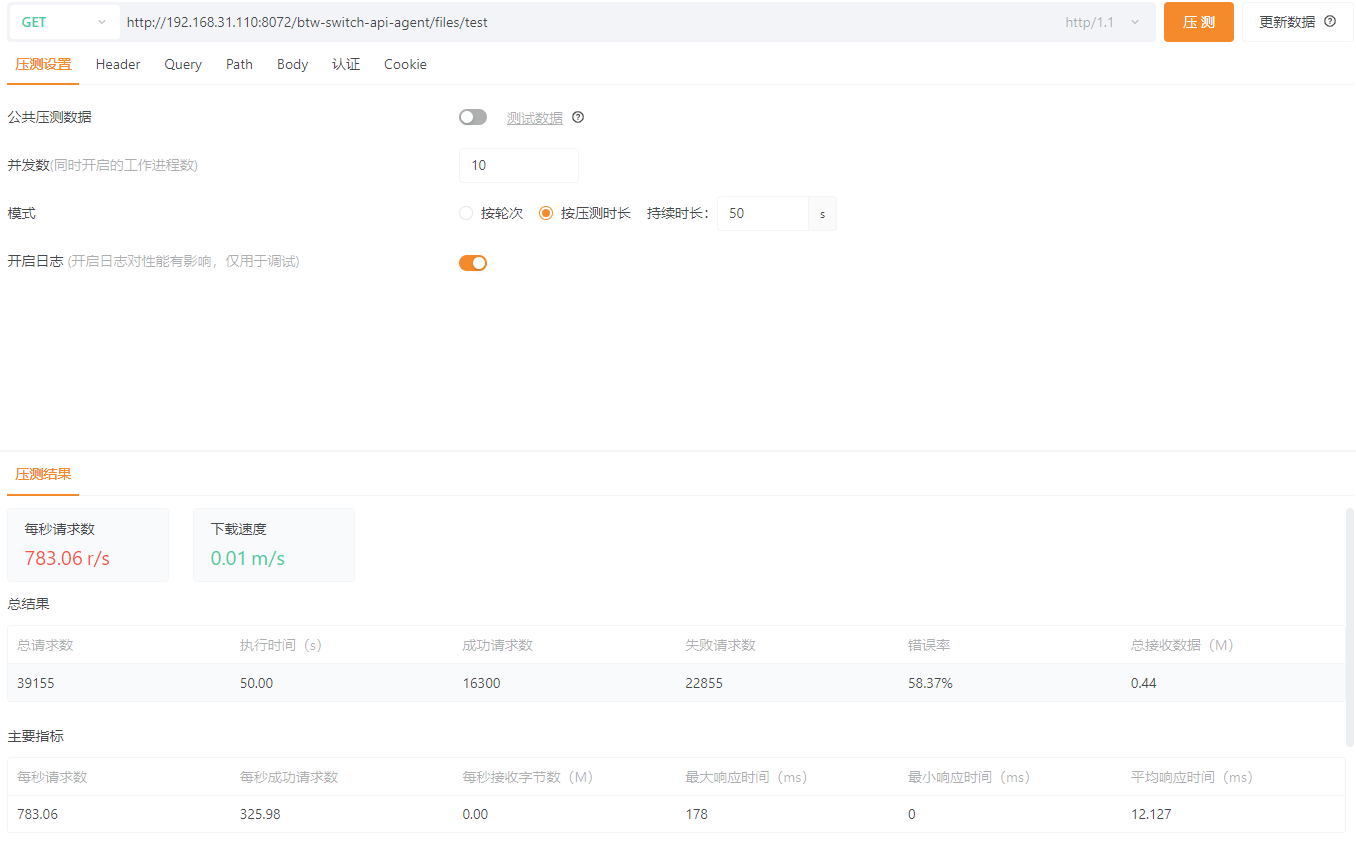
Task: Open the GET request method dropdown
Action: (x=64, y=22)
